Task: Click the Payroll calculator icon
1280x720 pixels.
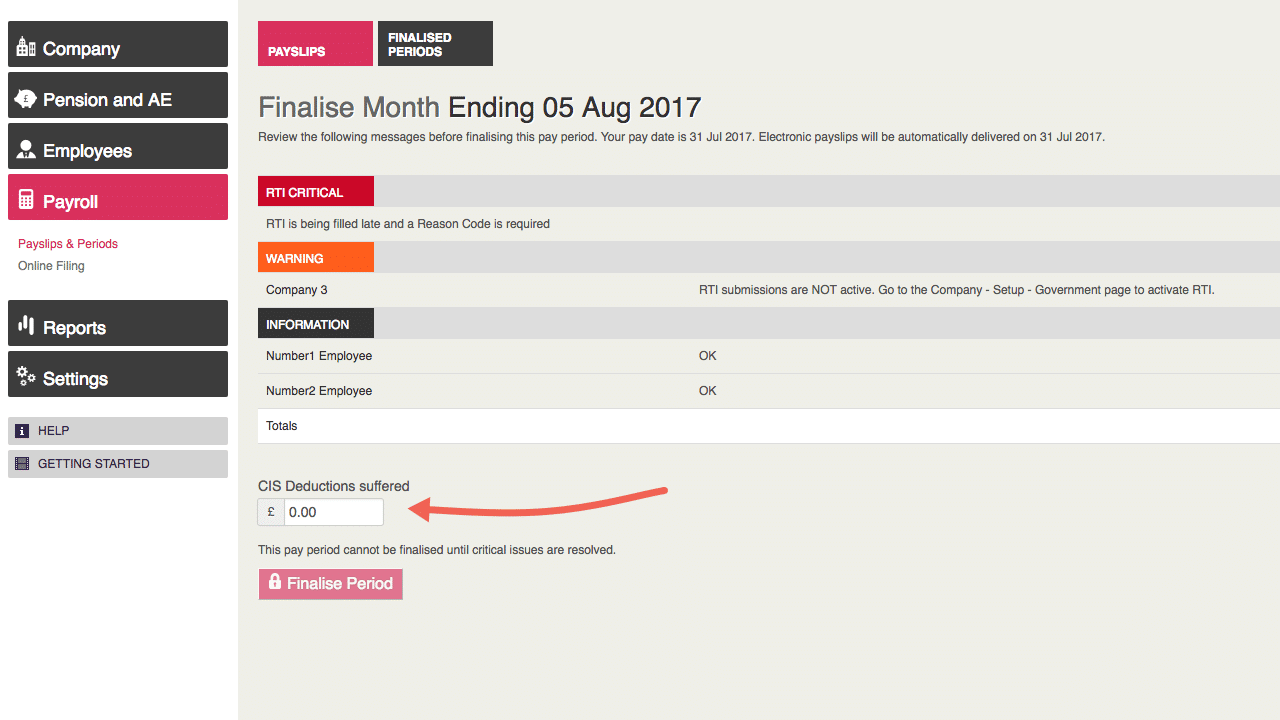Action: pyautogui.click(x=26, y=200)
